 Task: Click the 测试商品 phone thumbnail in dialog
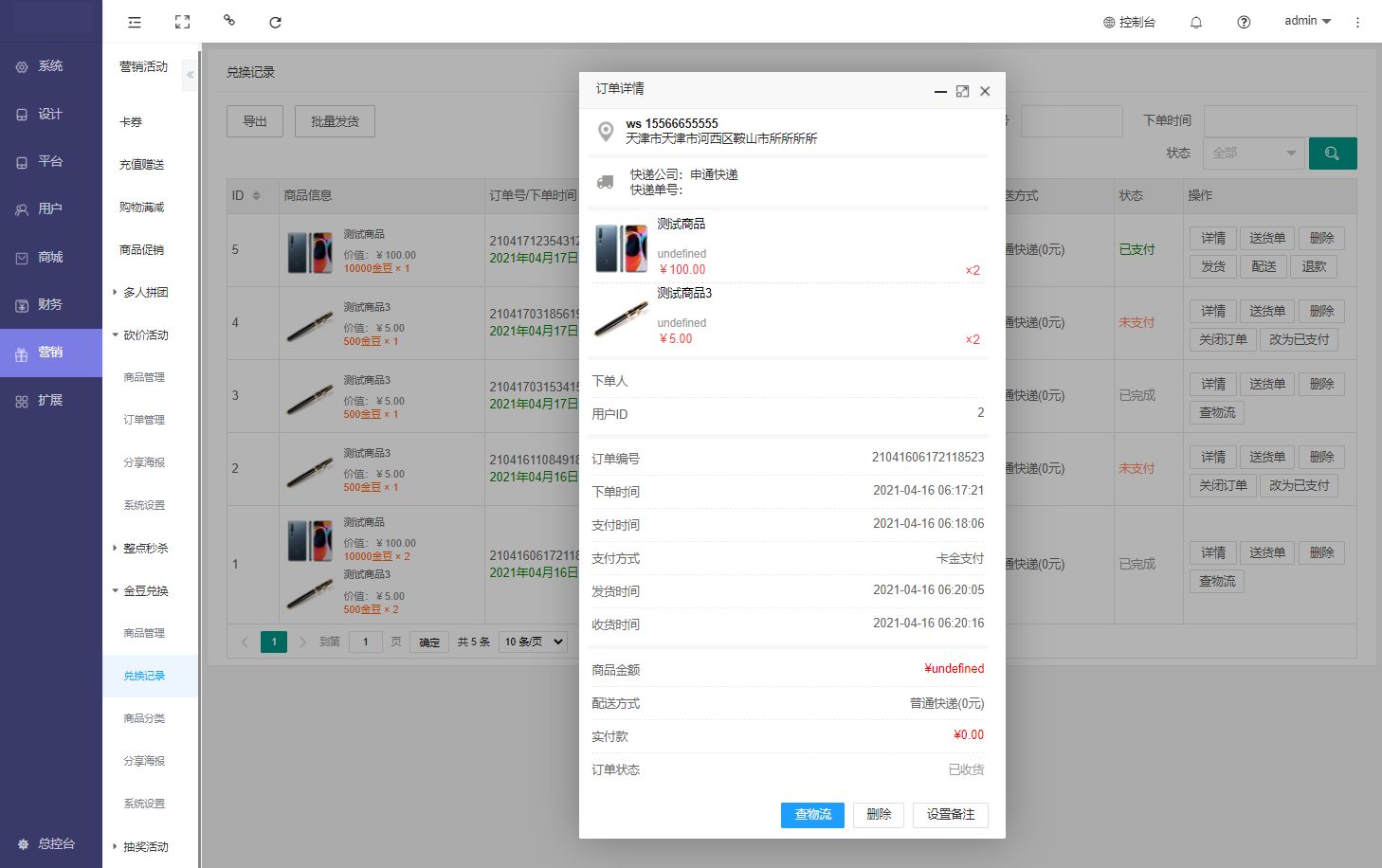(621, 248)
